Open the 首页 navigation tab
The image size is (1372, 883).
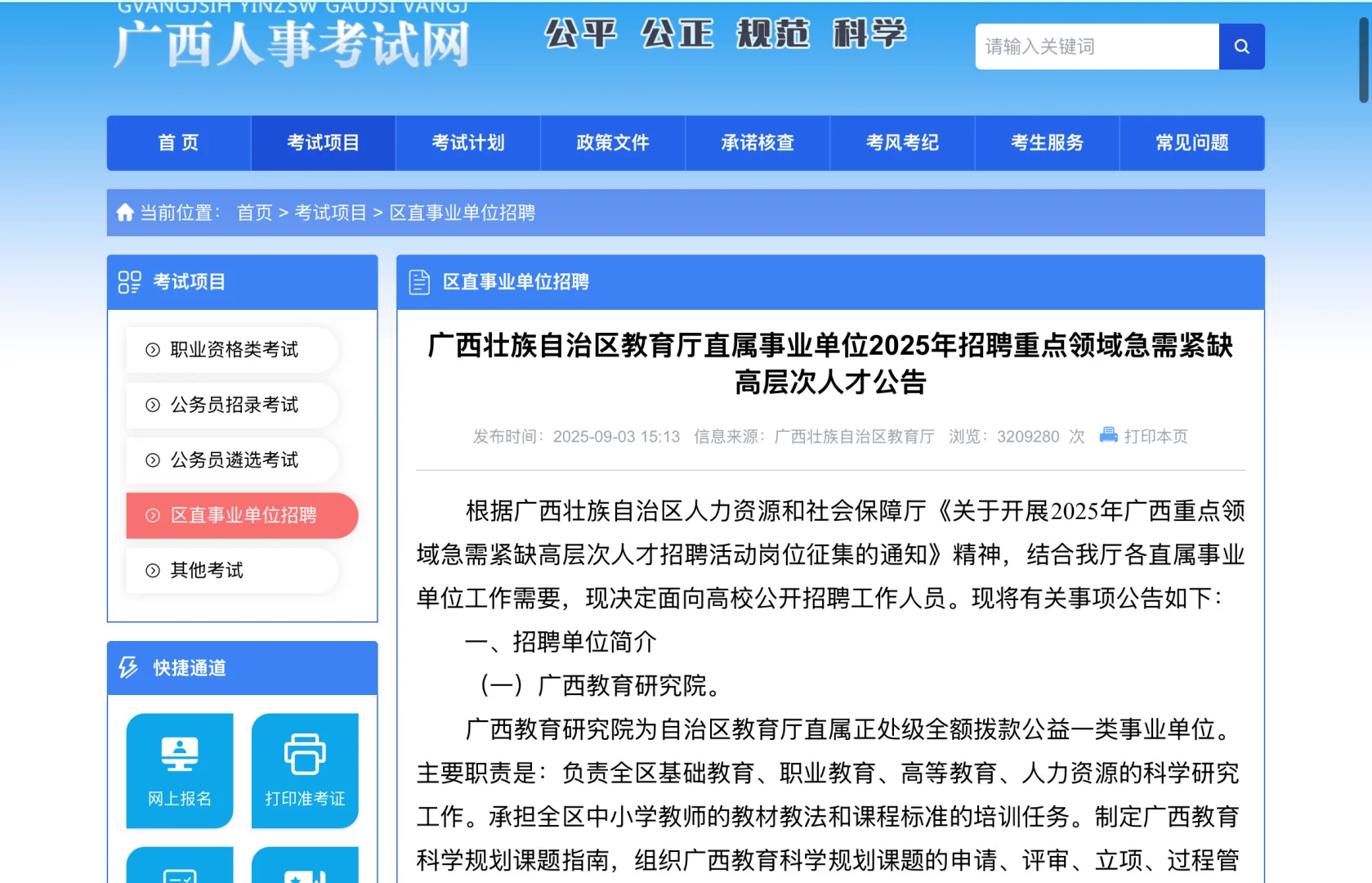pyautogui.click(x=179, y=143)
